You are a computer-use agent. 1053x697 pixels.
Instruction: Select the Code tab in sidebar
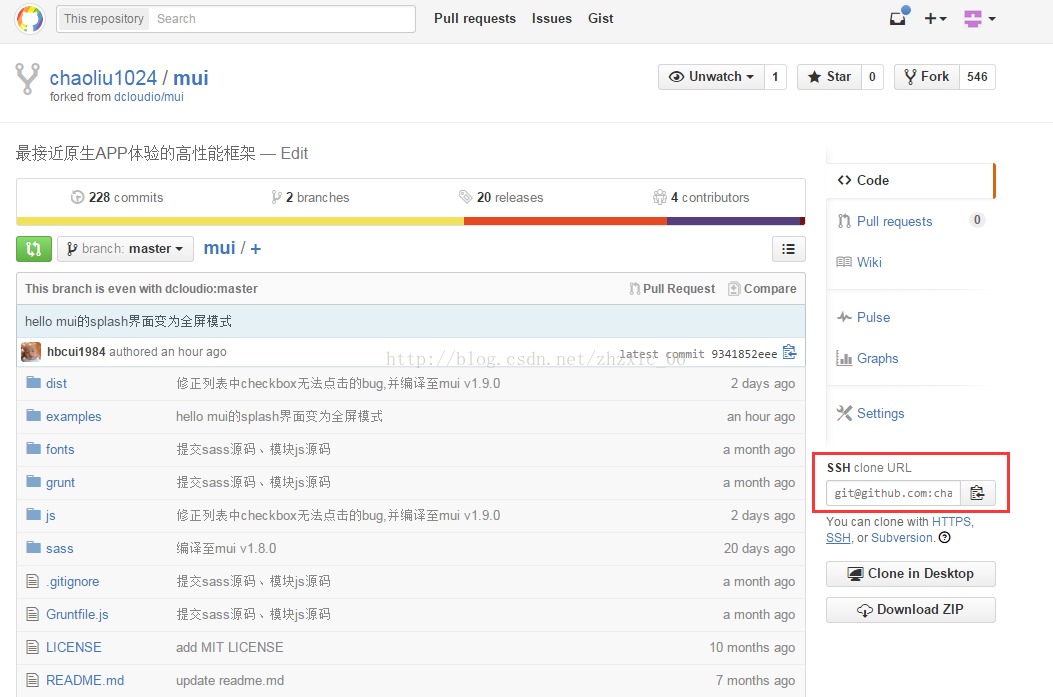pos(910,180)
